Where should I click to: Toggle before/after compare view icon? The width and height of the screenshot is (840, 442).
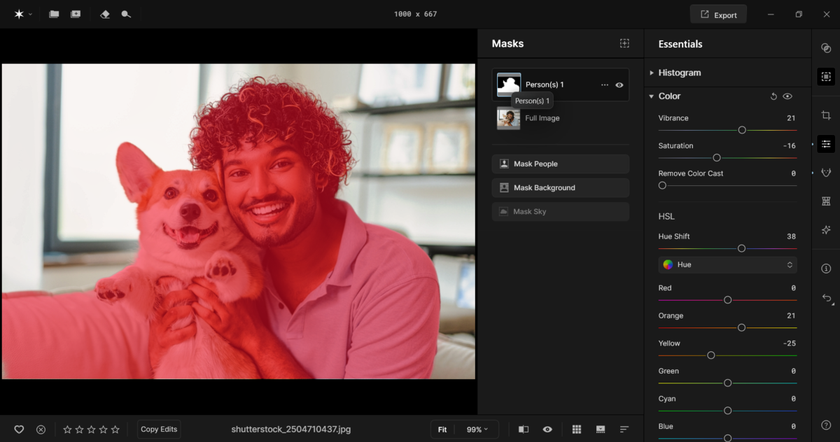point(523,429)
